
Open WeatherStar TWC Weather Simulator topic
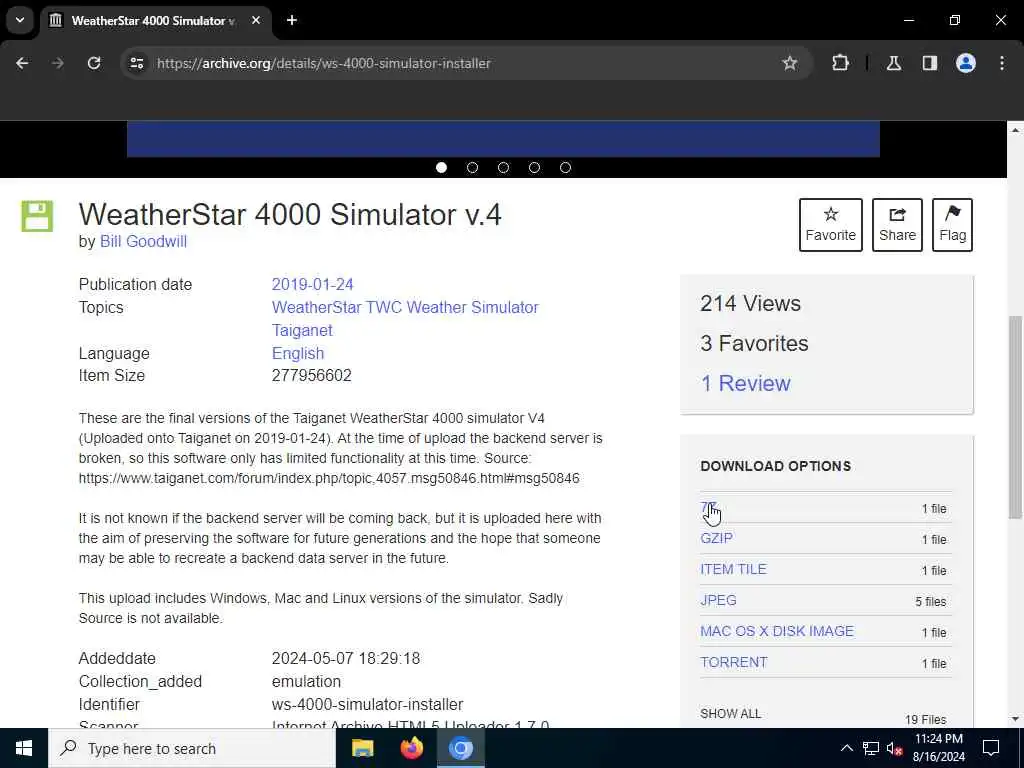click(405, 308)
